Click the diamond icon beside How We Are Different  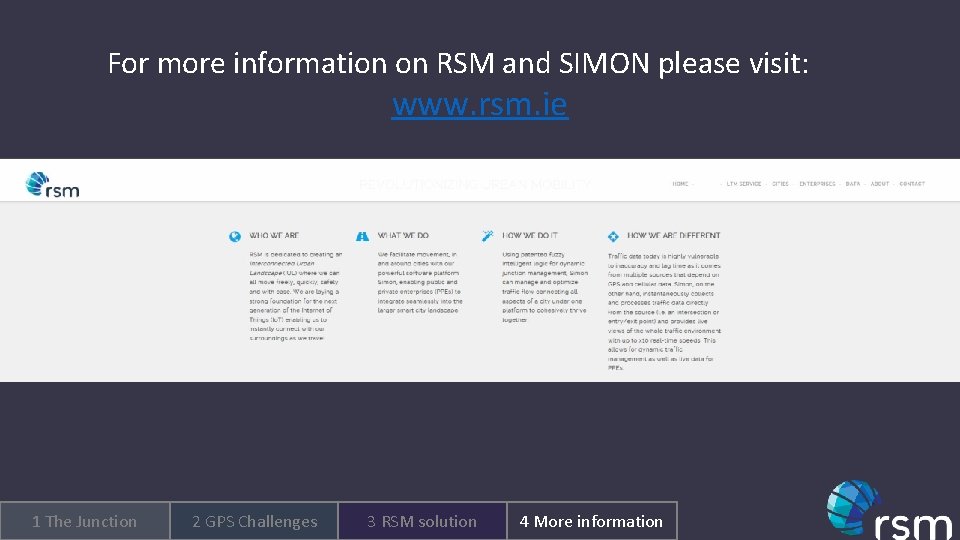click(x=613, y=236)
